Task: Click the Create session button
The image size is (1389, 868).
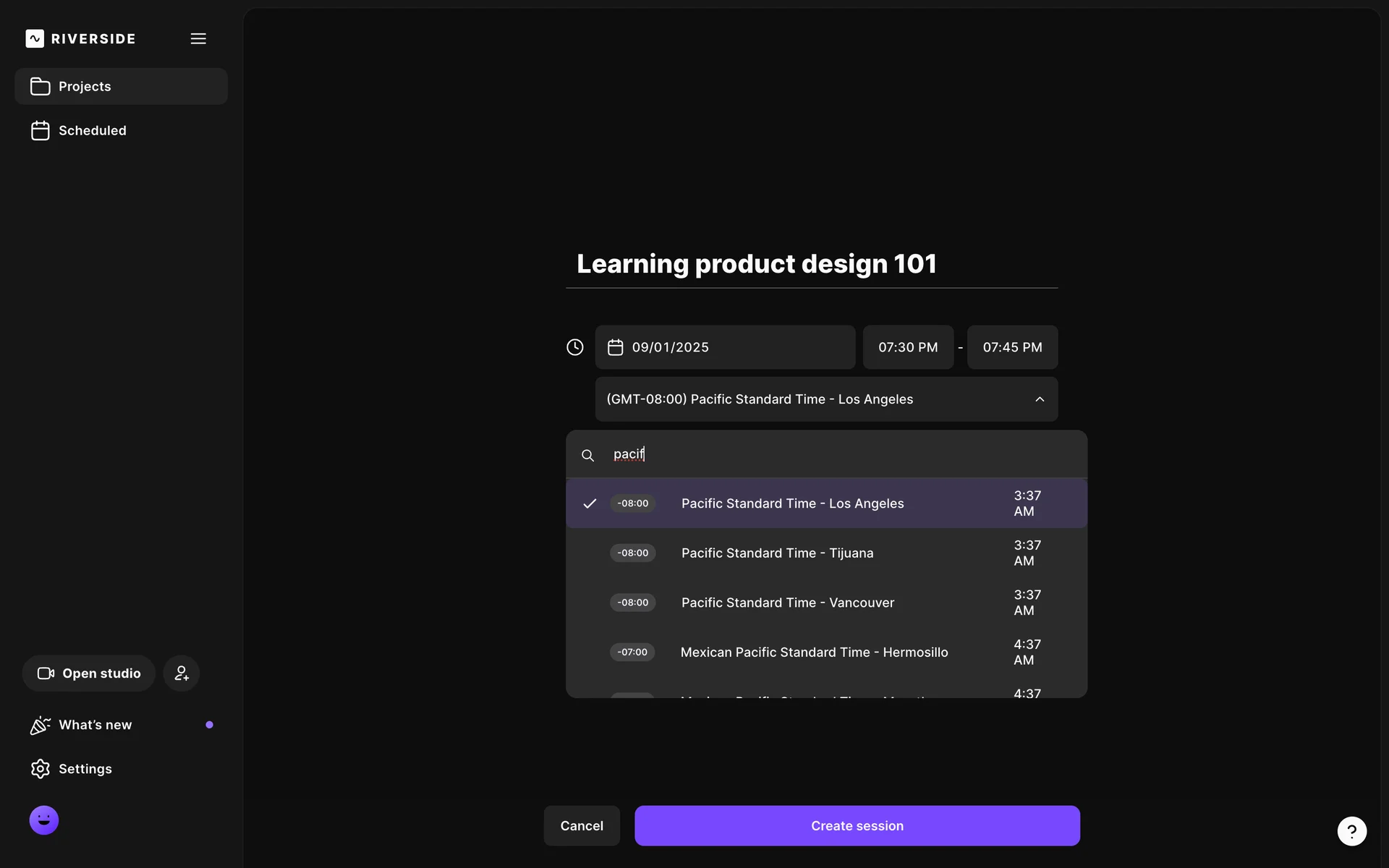Action: [857, 826]
